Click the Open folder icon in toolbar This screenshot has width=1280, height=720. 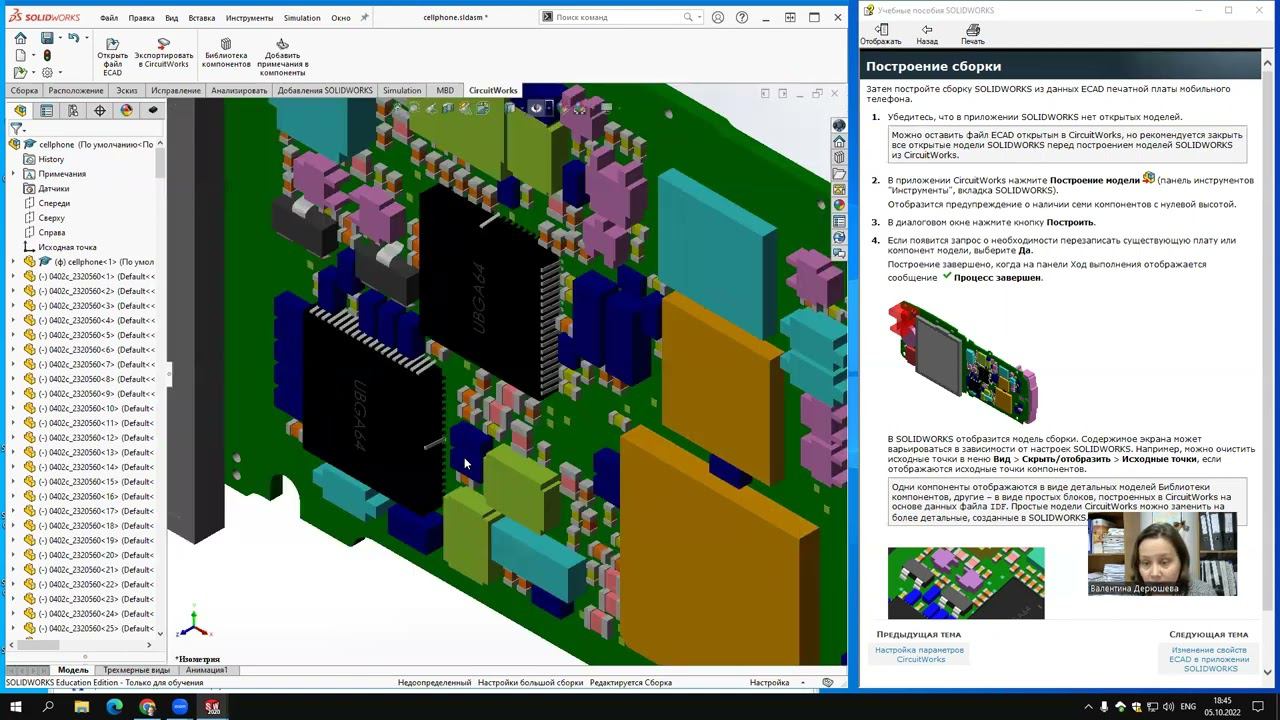coord(20,72)
